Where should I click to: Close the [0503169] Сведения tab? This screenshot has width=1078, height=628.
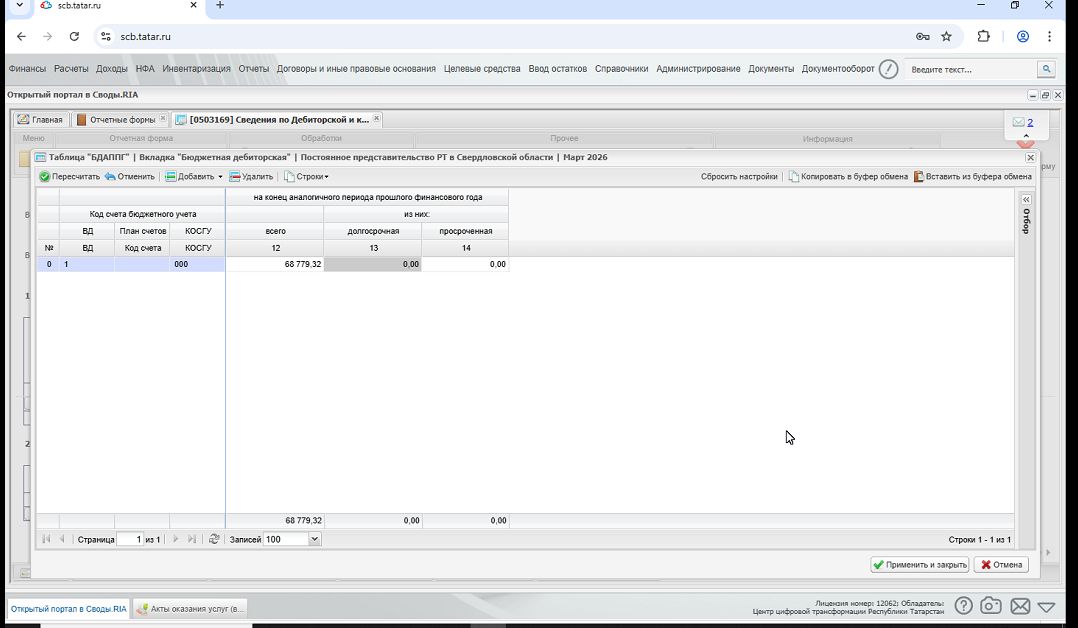coord(377,118)
